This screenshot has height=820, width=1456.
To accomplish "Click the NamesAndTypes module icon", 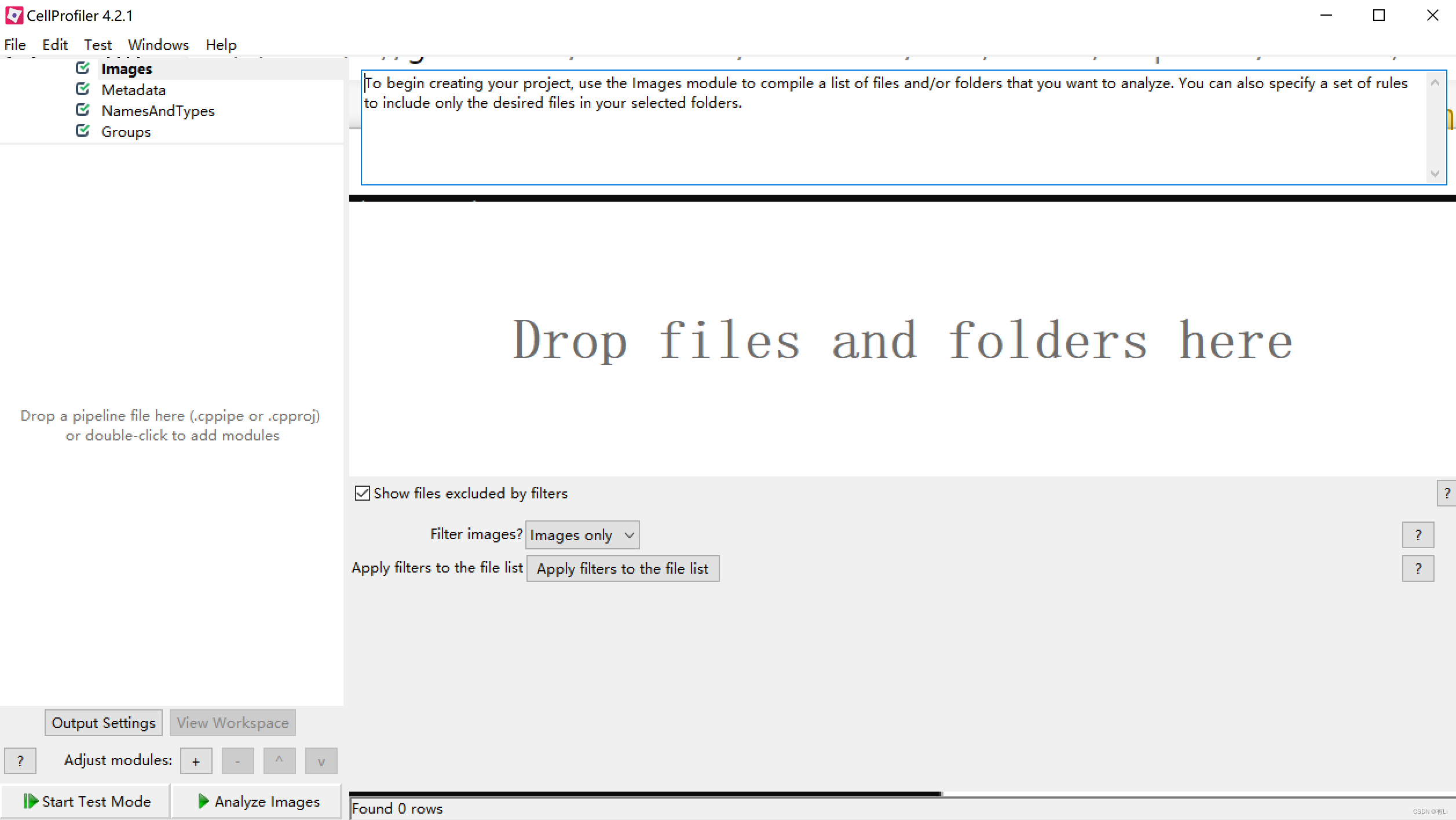I will pyautogui.click(x=84, y=110).
